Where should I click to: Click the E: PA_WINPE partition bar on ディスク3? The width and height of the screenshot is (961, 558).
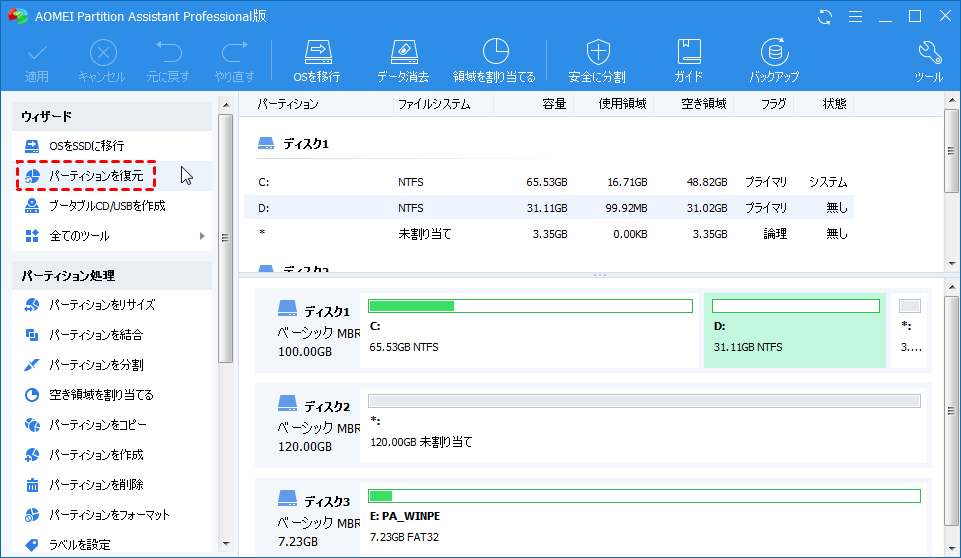[x=644, y=496]
